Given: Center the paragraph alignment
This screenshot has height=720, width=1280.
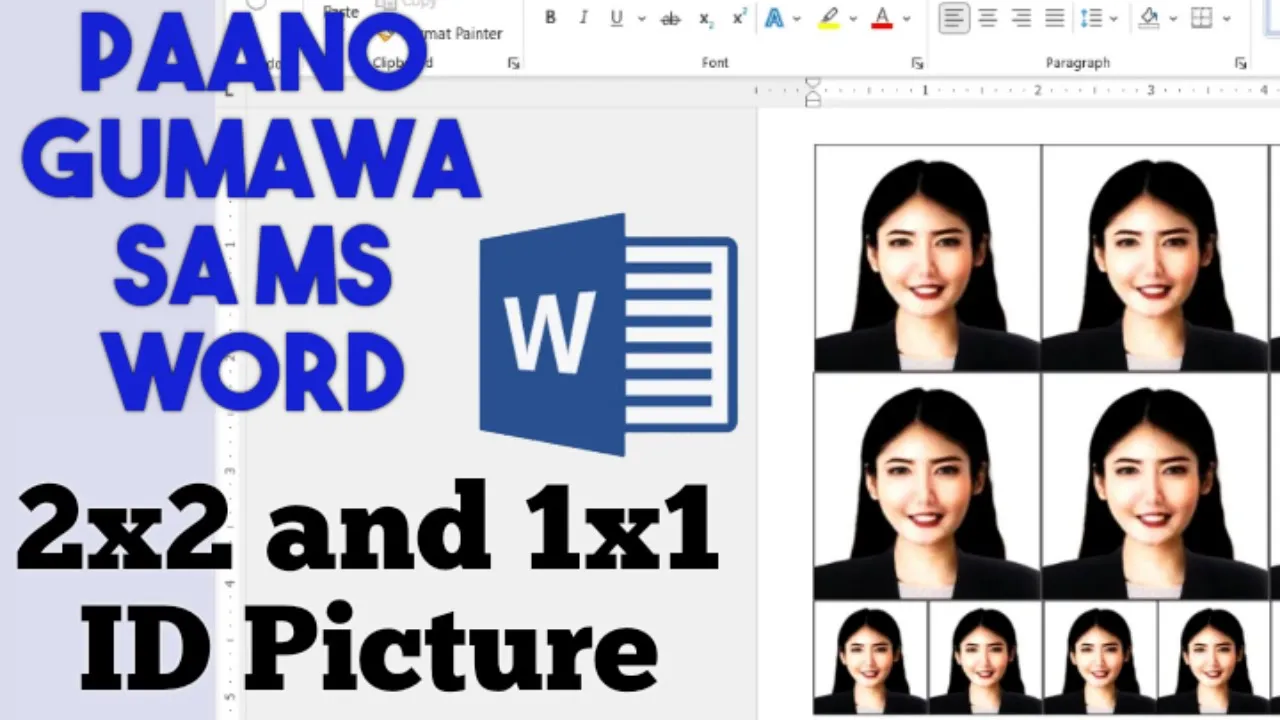Looking at the screenshot, I should 988,18.
